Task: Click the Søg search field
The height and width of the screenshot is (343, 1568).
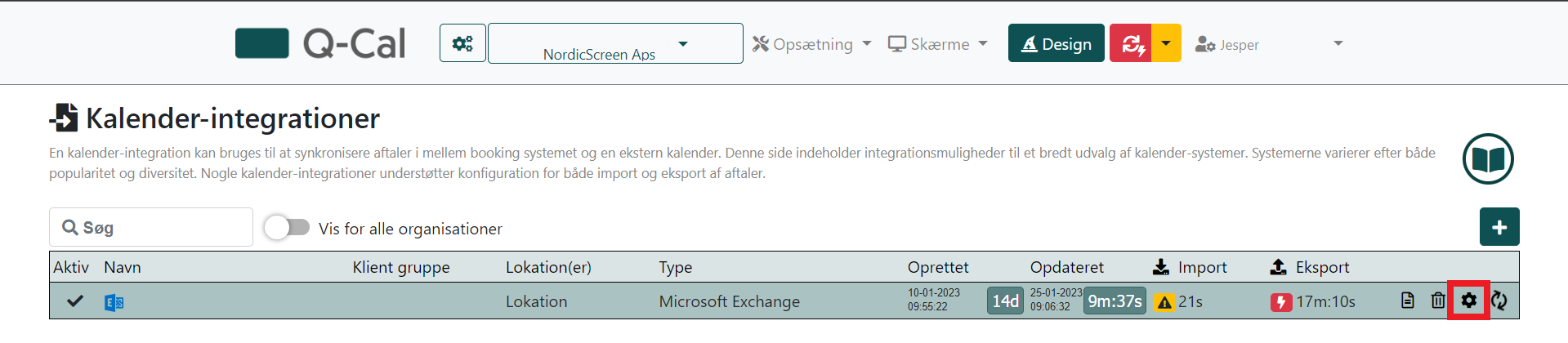Action: pos(151,227)
